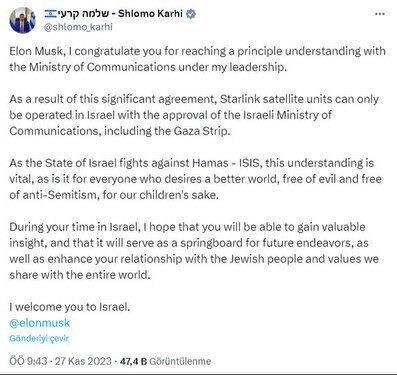Click the Görüntülenme label
The image size is (397, 375).
[x=180, y=361]
